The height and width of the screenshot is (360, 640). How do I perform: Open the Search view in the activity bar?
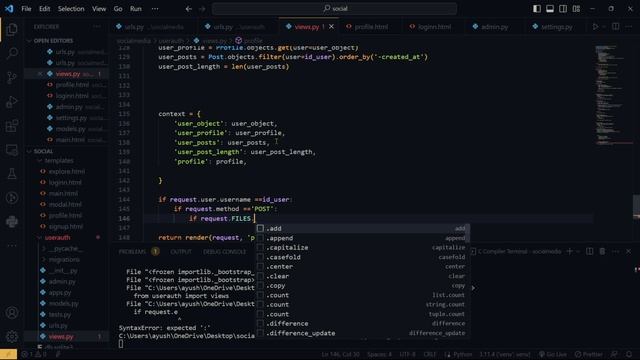pos(12,53)
